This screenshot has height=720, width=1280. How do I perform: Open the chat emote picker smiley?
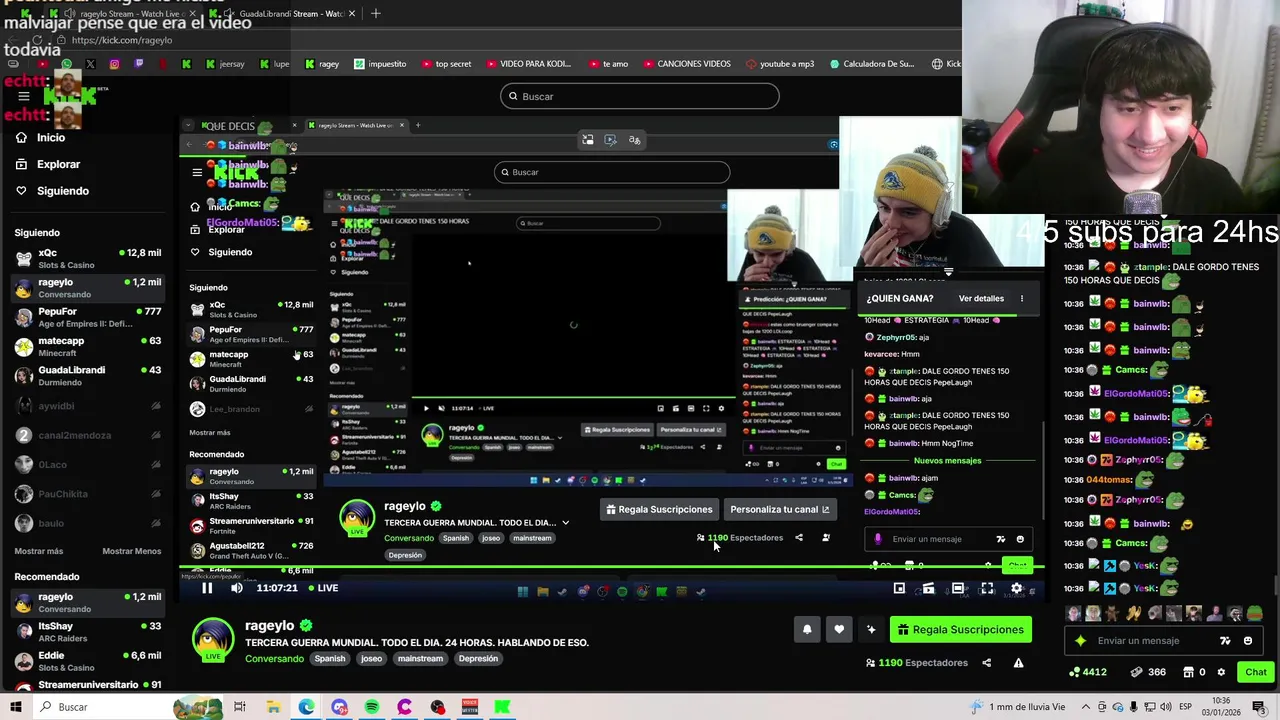pos(1248,641)
